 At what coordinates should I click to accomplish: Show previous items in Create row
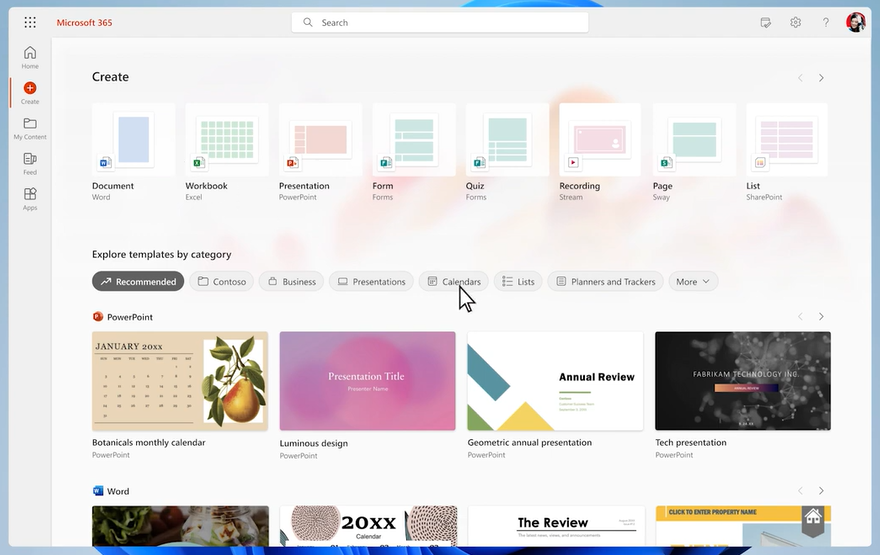pyautogui.click(x=800, y=78)
